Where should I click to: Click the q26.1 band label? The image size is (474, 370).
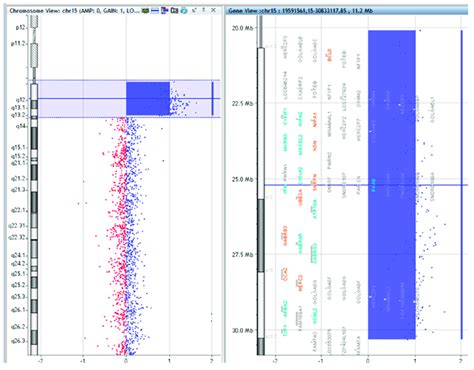(19, 310)
